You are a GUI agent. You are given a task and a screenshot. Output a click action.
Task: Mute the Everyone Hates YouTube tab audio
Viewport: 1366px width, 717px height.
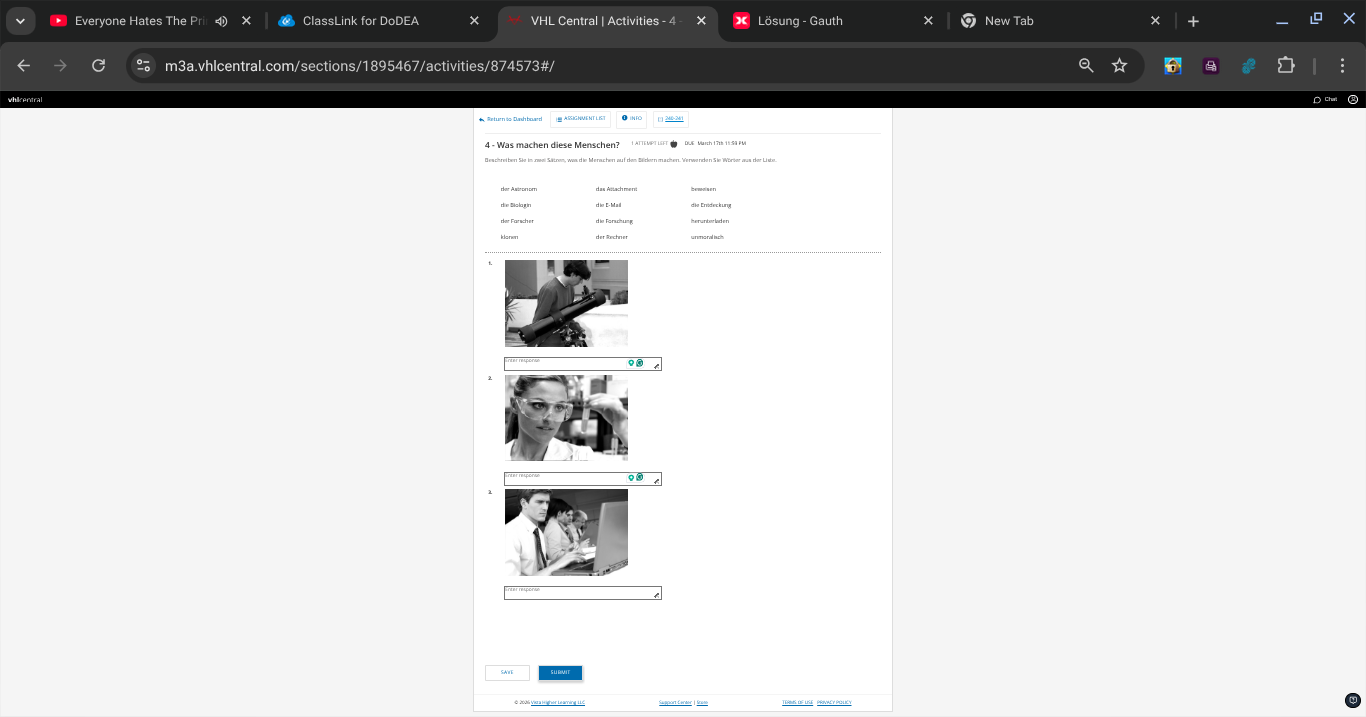tap(221, 21)
